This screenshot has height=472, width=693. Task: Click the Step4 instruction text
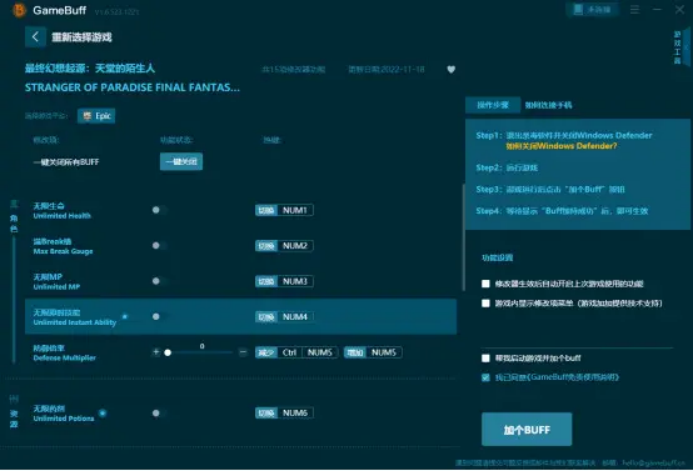[562, 211]
